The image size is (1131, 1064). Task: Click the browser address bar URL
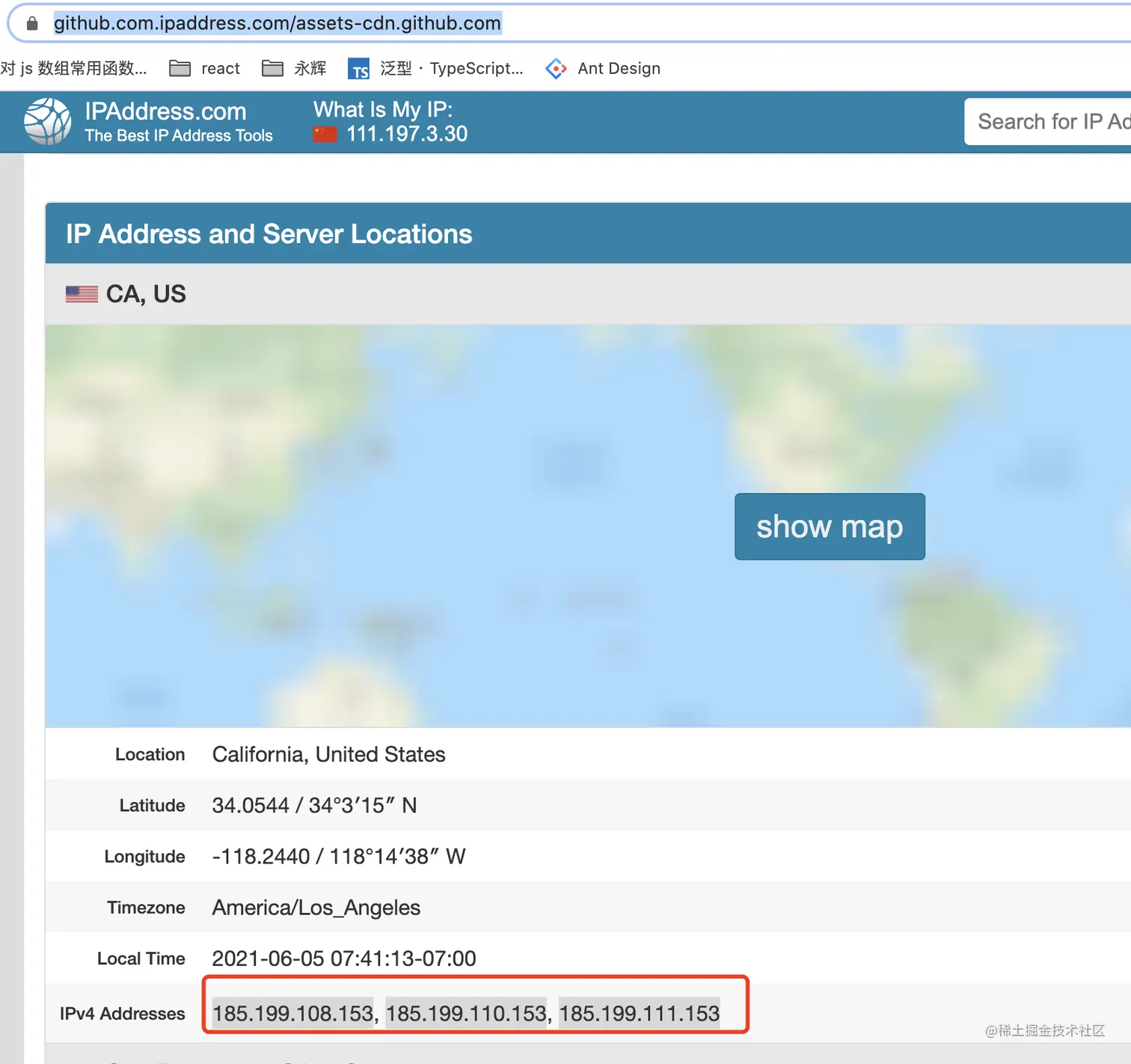pyautogui.click(x=278, y=23)
